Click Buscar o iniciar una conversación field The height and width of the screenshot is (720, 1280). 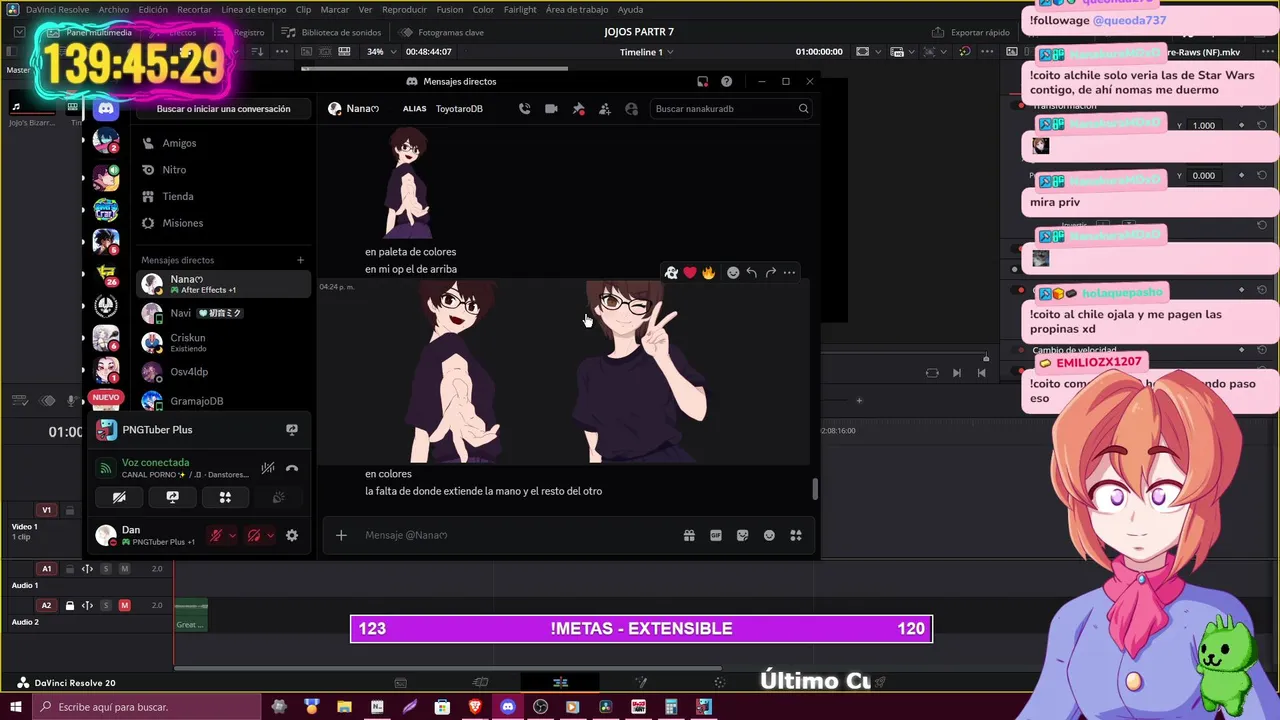click(223, 109)
